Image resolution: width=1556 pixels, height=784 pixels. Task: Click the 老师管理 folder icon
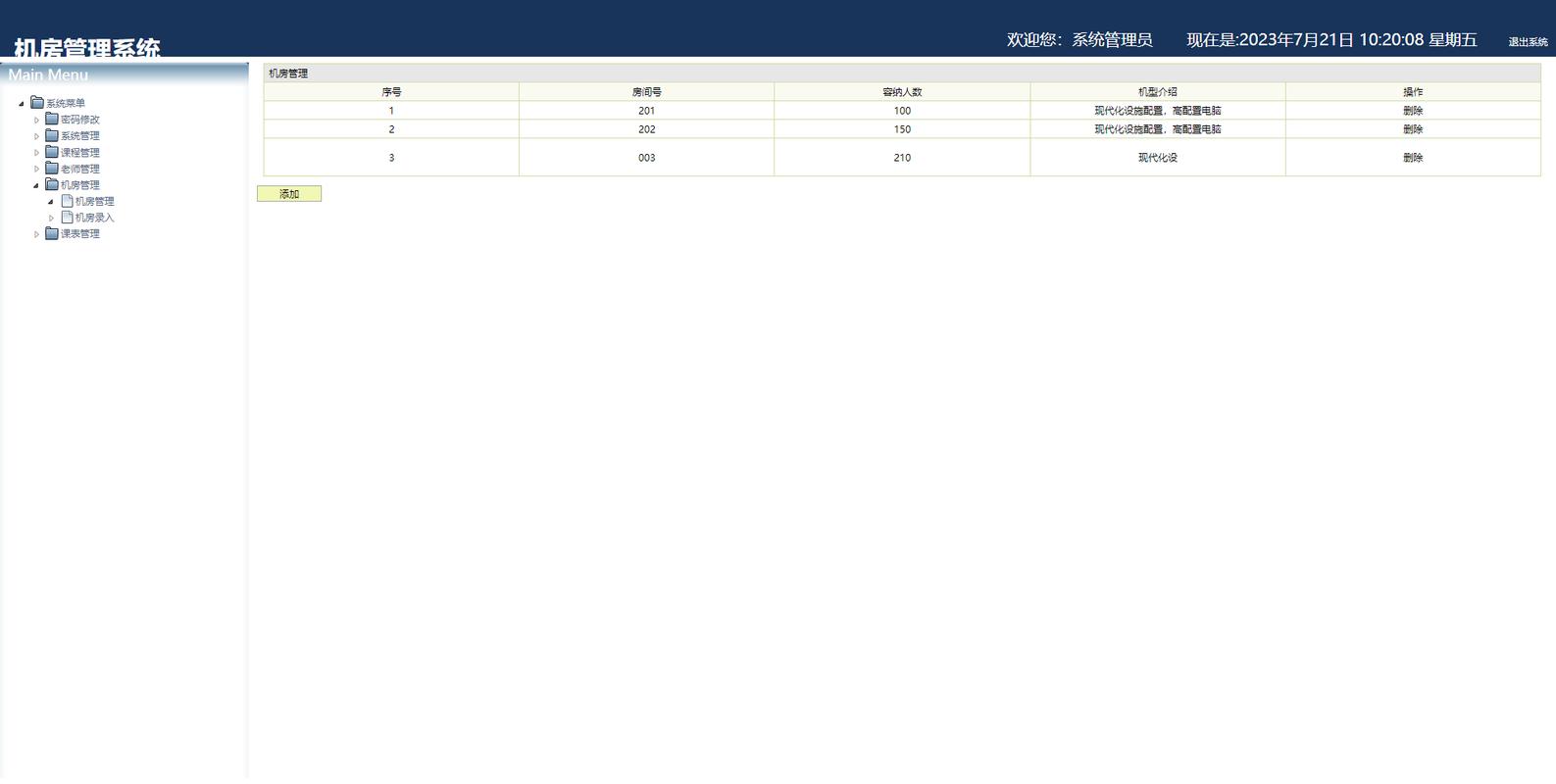[x=52, y=169]
